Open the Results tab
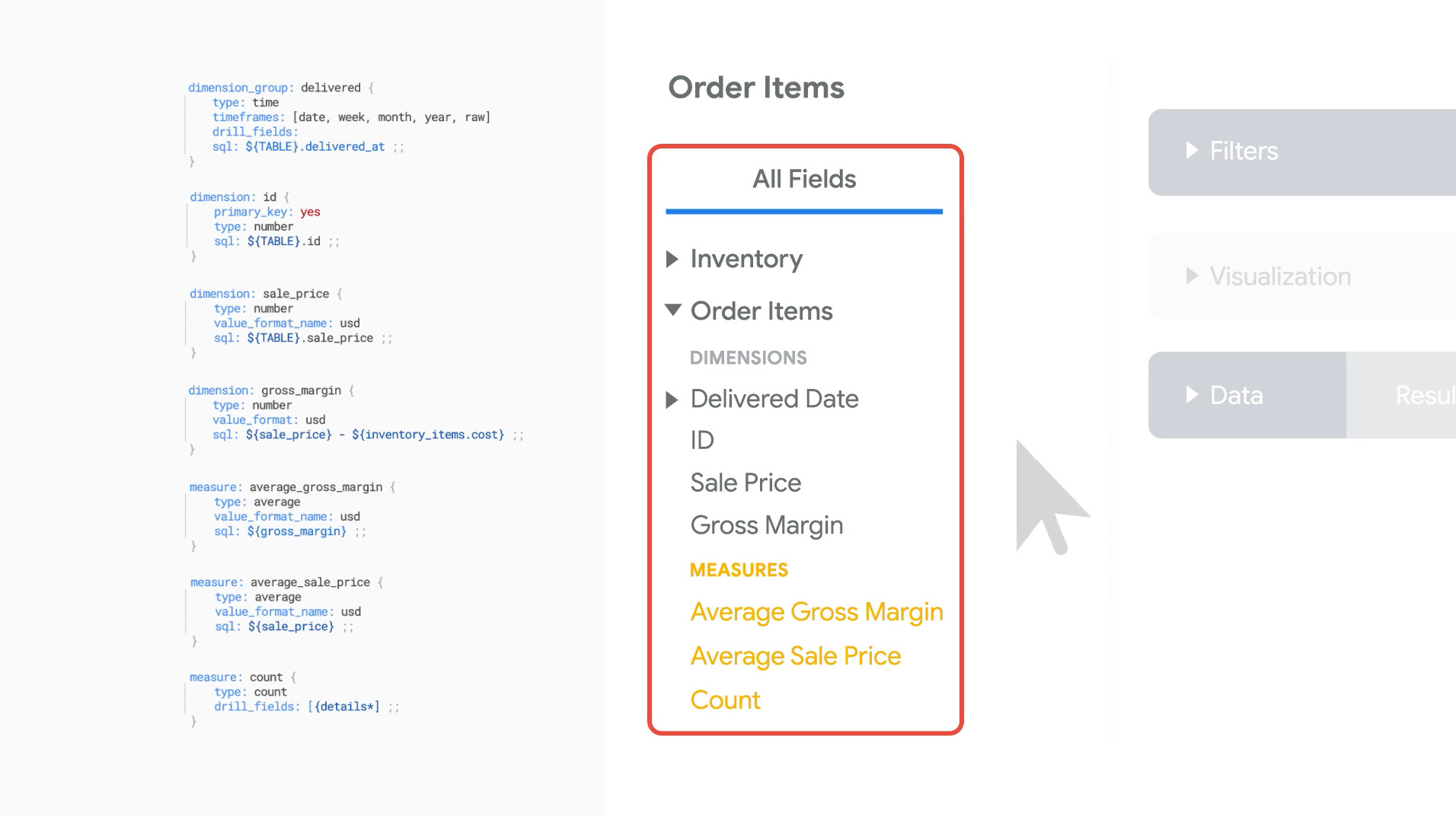The image size is (1456, 816). point(1422,395)
